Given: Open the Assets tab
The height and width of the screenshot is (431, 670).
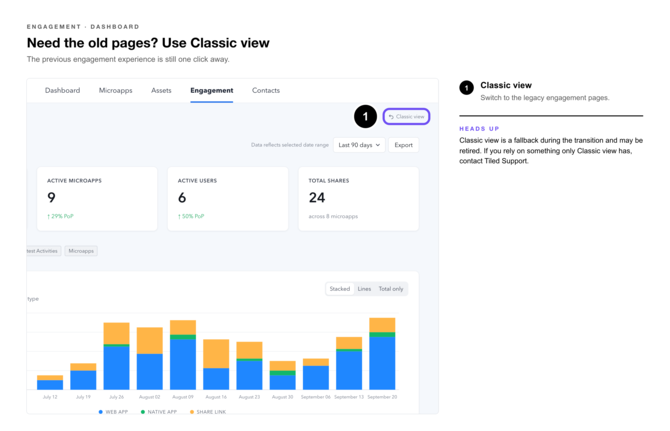Looking at the screenshot, I should pos(161,90).
